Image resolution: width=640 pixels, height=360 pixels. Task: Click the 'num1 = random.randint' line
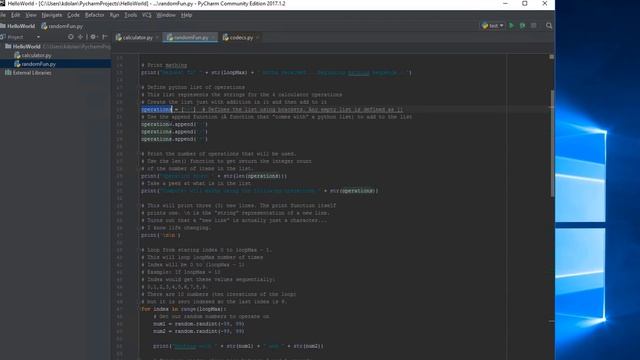point(199,324)
